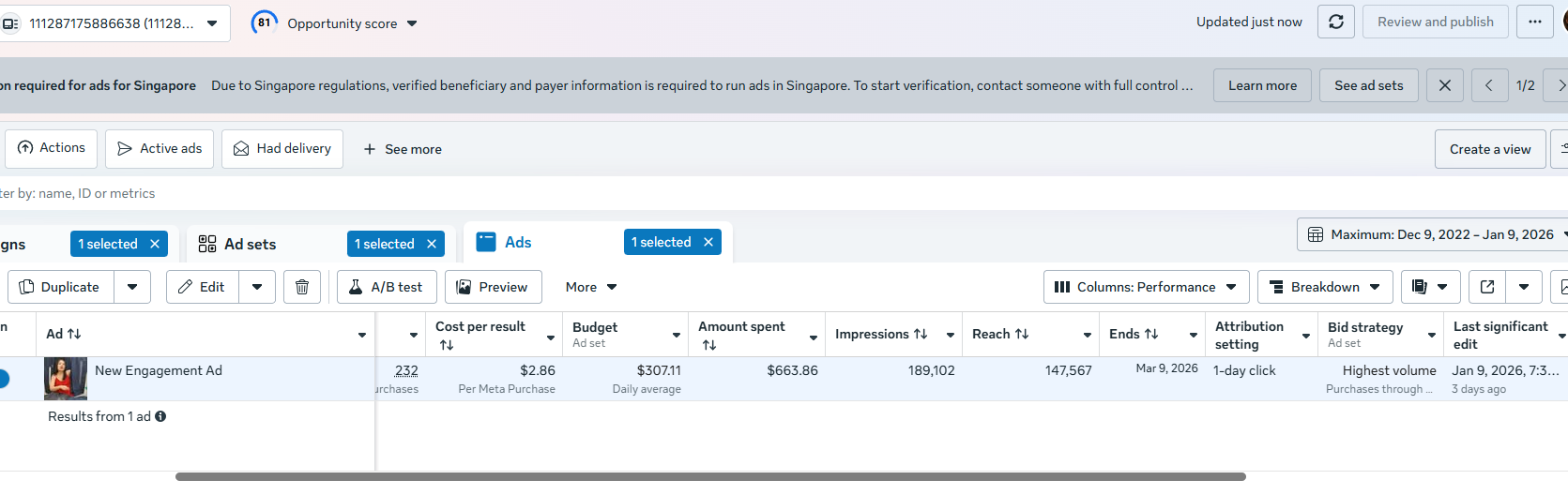Open the More menu
Screen dimensions: 1568x495
(x=590, y=287)
